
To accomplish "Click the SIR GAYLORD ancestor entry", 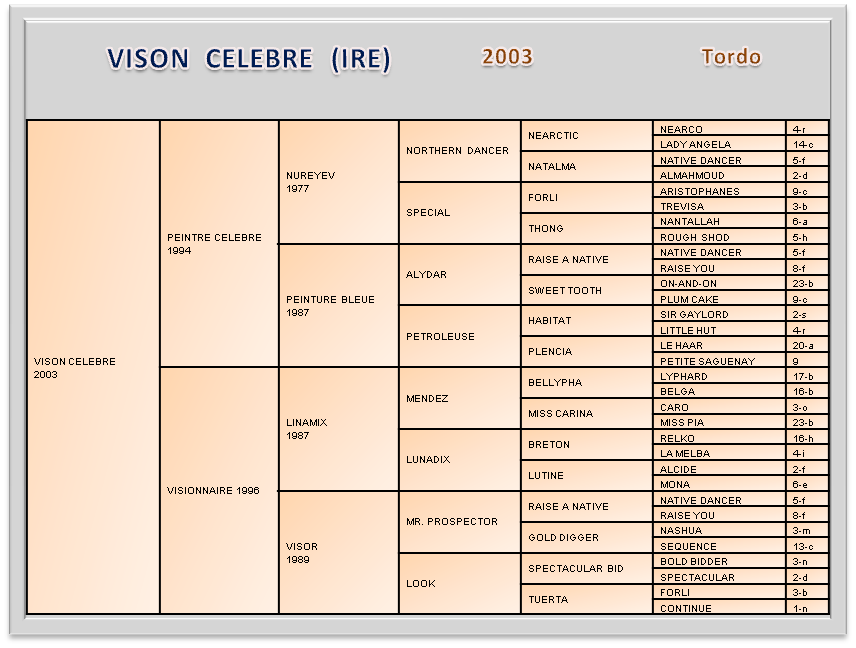I will [x=719, y=314].
